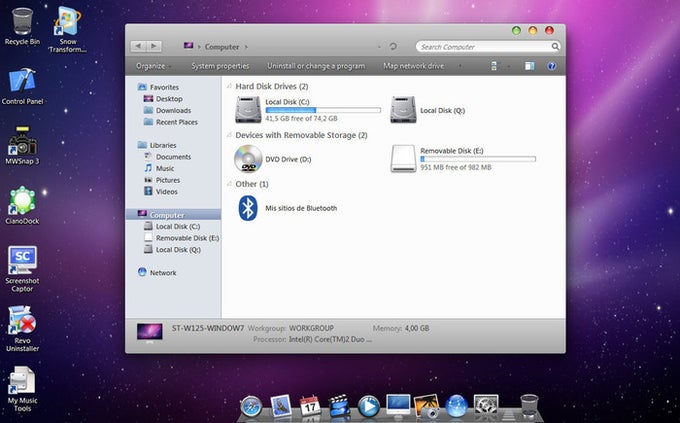The image size is (680, 423).
Task: Collapse the Hard Disk Drives group
Action: pyautogui.click(x=229, y=86)
